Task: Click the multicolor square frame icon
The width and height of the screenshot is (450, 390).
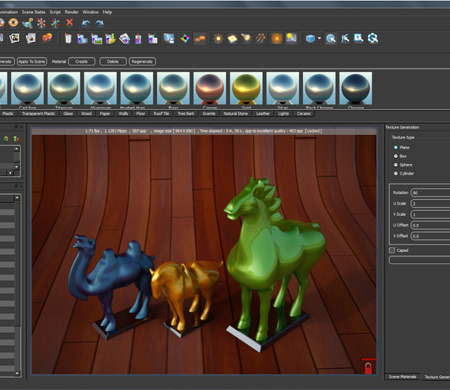Action: pos(185,39)
